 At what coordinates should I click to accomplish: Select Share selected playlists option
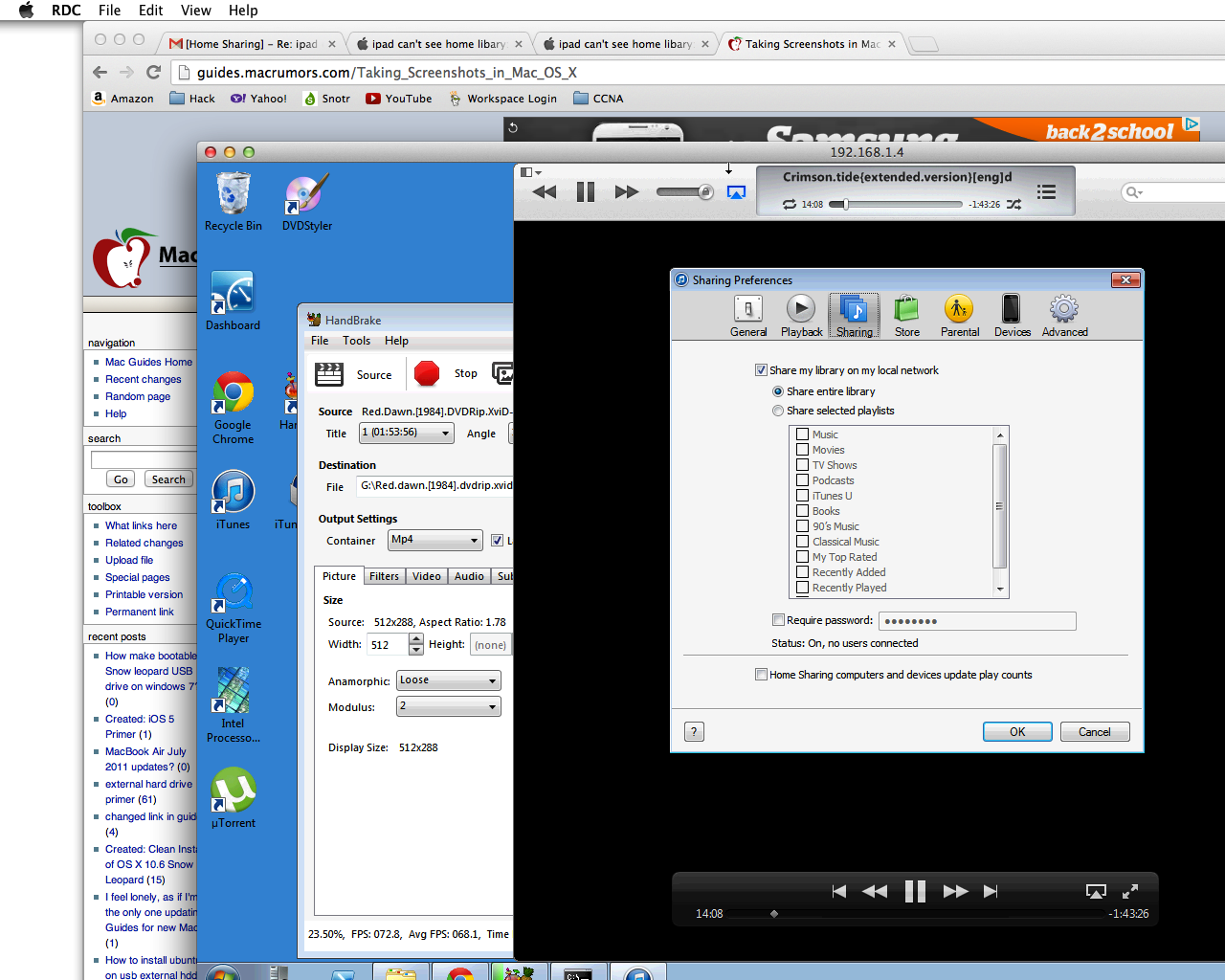(778, 411)
